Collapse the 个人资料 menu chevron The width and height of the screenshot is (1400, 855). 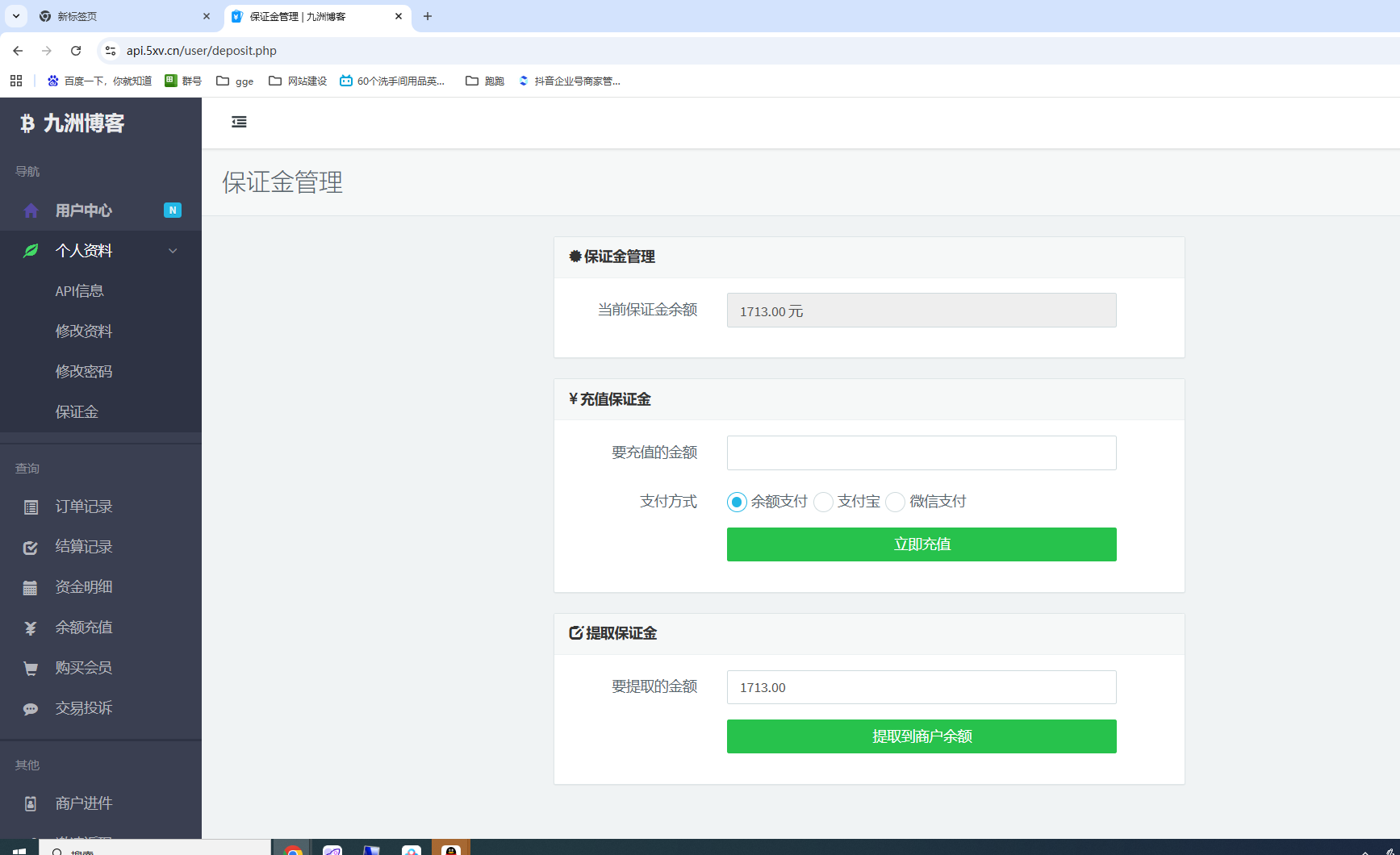pyautogui.click(x=173, y=251)
